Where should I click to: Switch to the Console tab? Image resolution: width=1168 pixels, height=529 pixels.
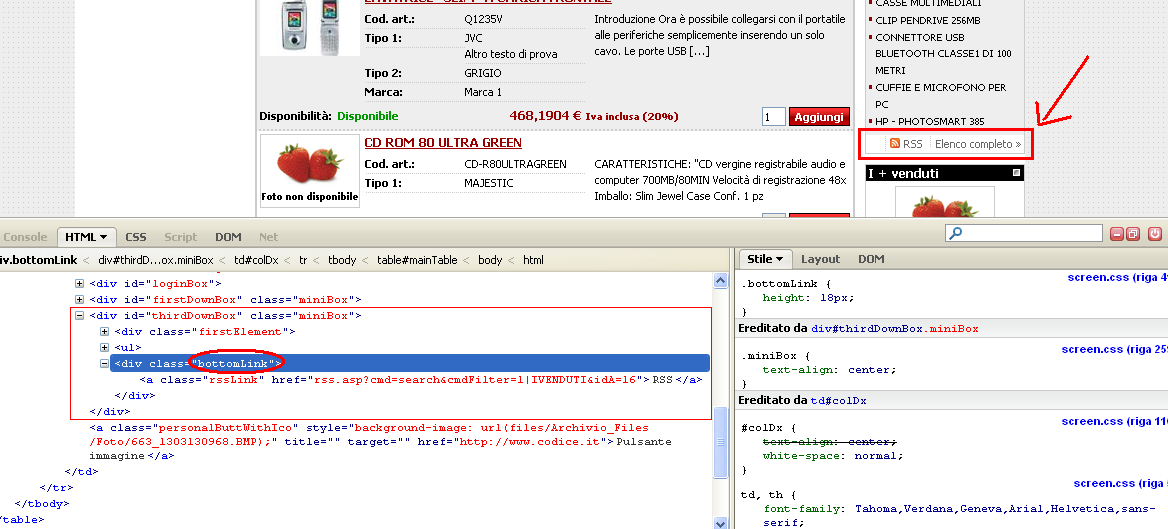coord(25,237)
